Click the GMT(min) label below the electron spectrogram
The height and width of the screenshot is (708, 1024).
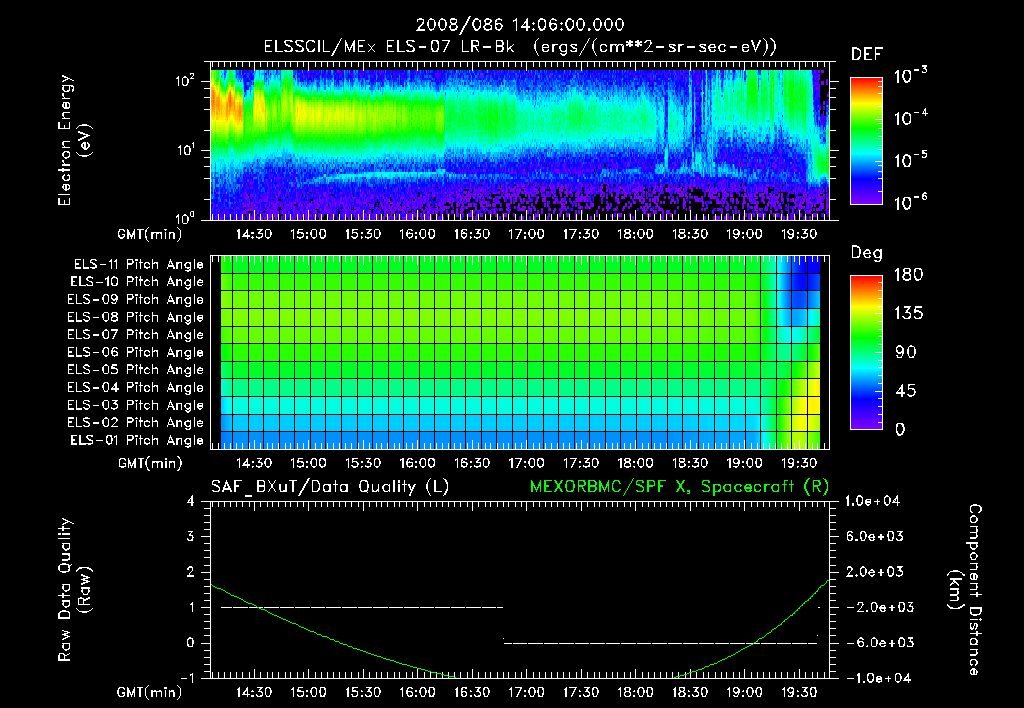pyautogui.click(x=150, y=234)
